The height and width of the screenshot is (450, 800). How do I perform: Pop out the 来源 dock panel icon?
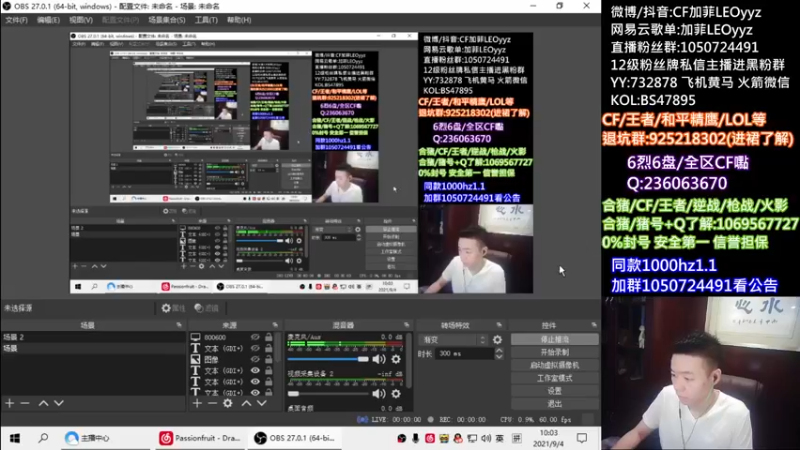click(275, 325)
